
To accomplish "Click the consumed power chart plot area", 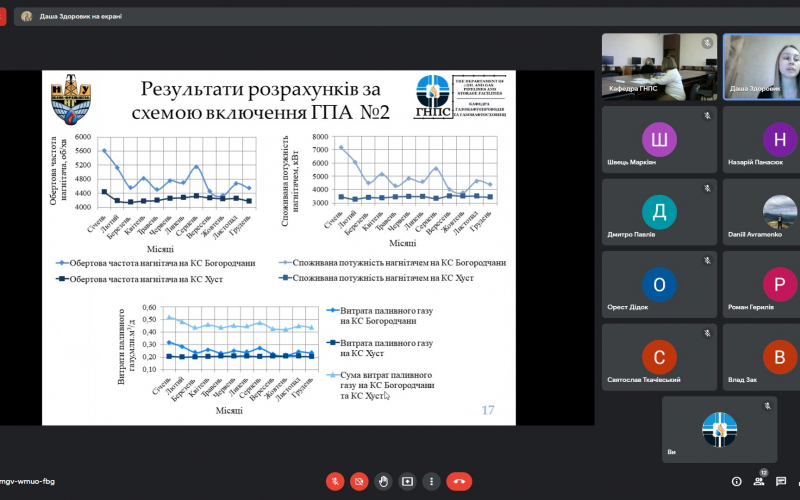I will 415,170.
